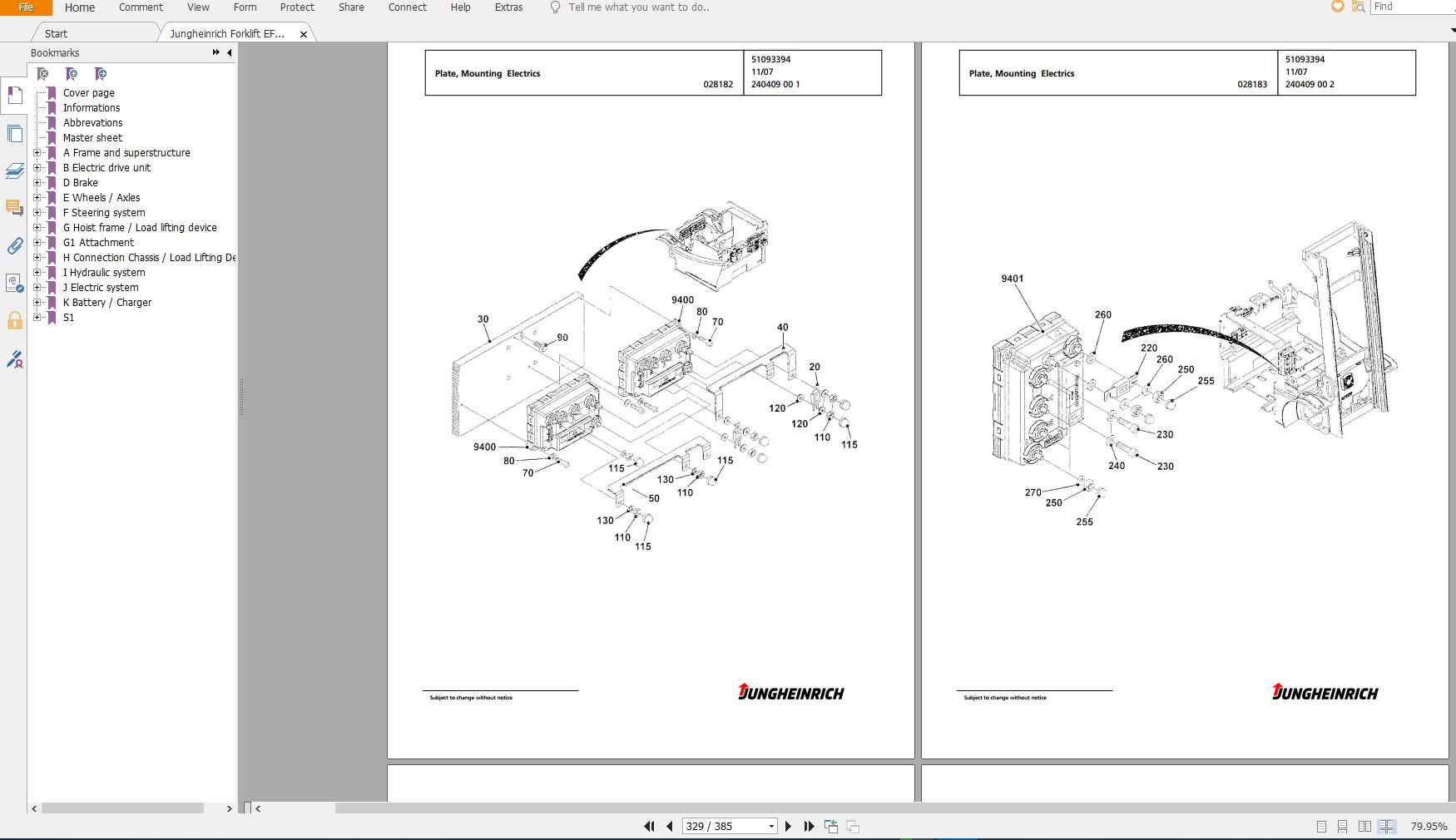Select the Cover page bookmark
This screenshot has width=1456, height=840.
(88, 93)
